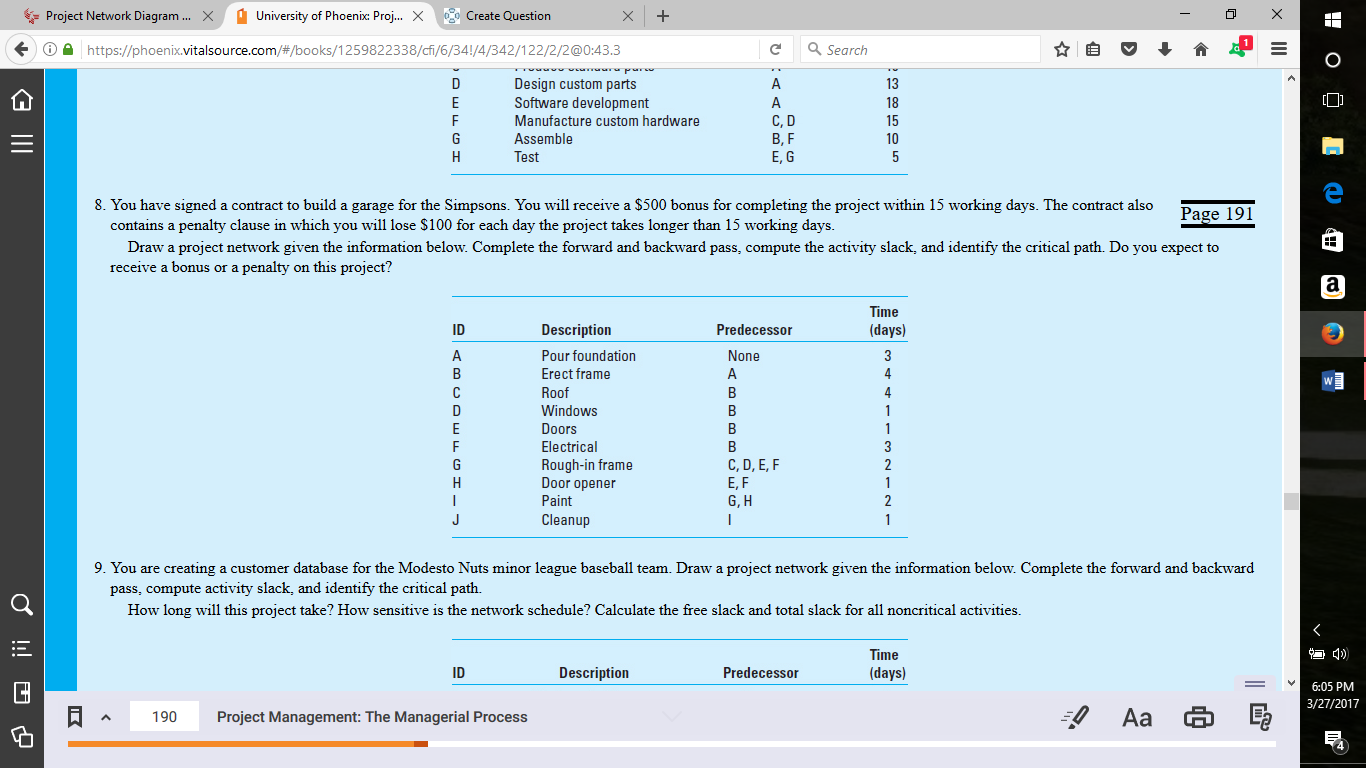
Task: Launch Microsoft Word from the taskbar
Action: pos(1331,380)
